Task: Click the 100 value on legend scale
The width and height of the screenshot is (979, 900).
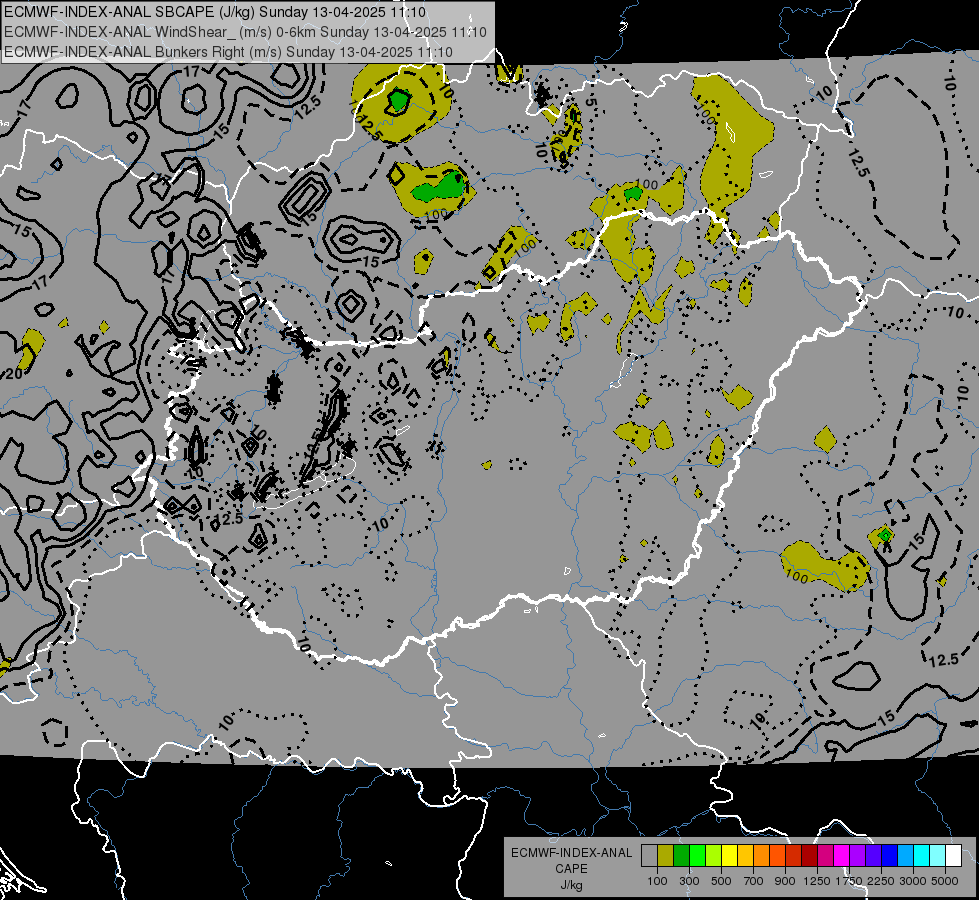Action: pyautogui.click(x=657, y=881)
